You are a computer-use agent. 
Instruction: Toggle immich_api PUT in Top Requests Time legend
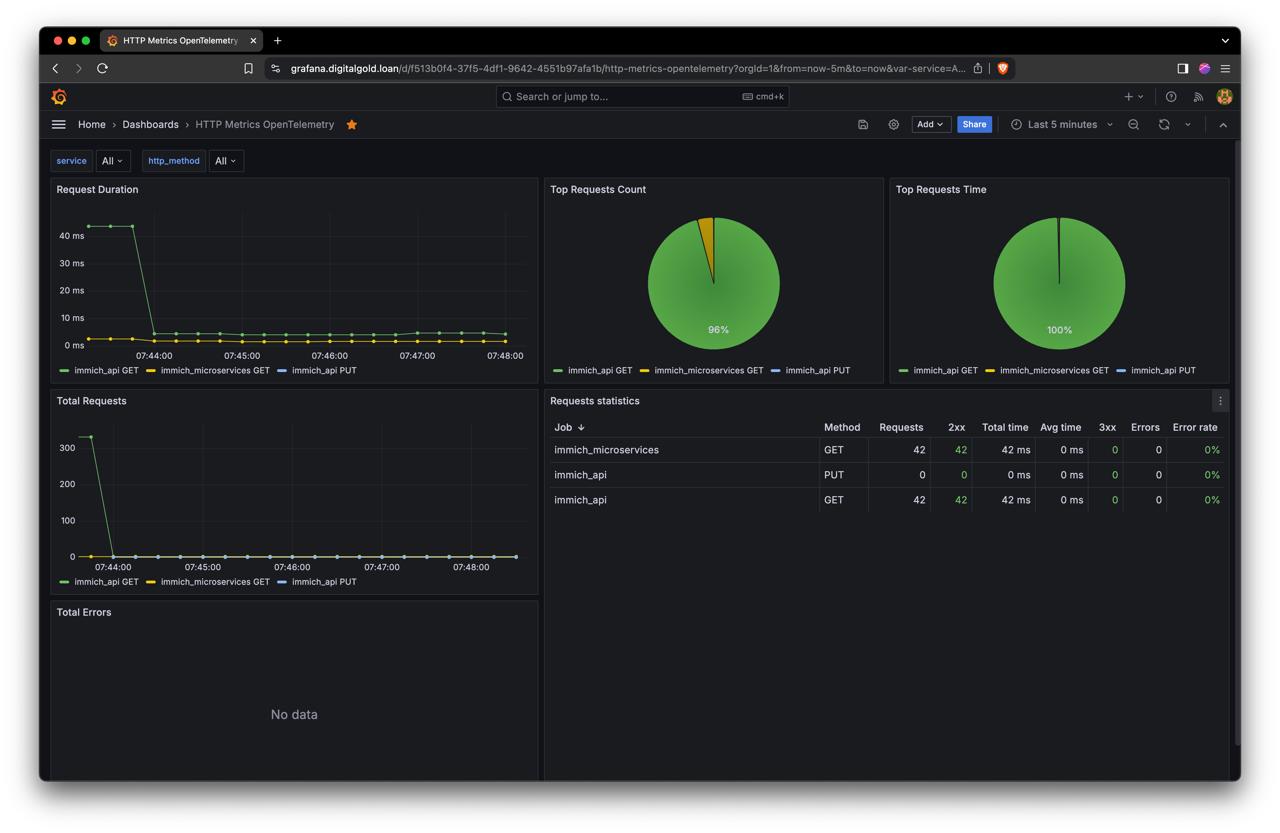1163,371
